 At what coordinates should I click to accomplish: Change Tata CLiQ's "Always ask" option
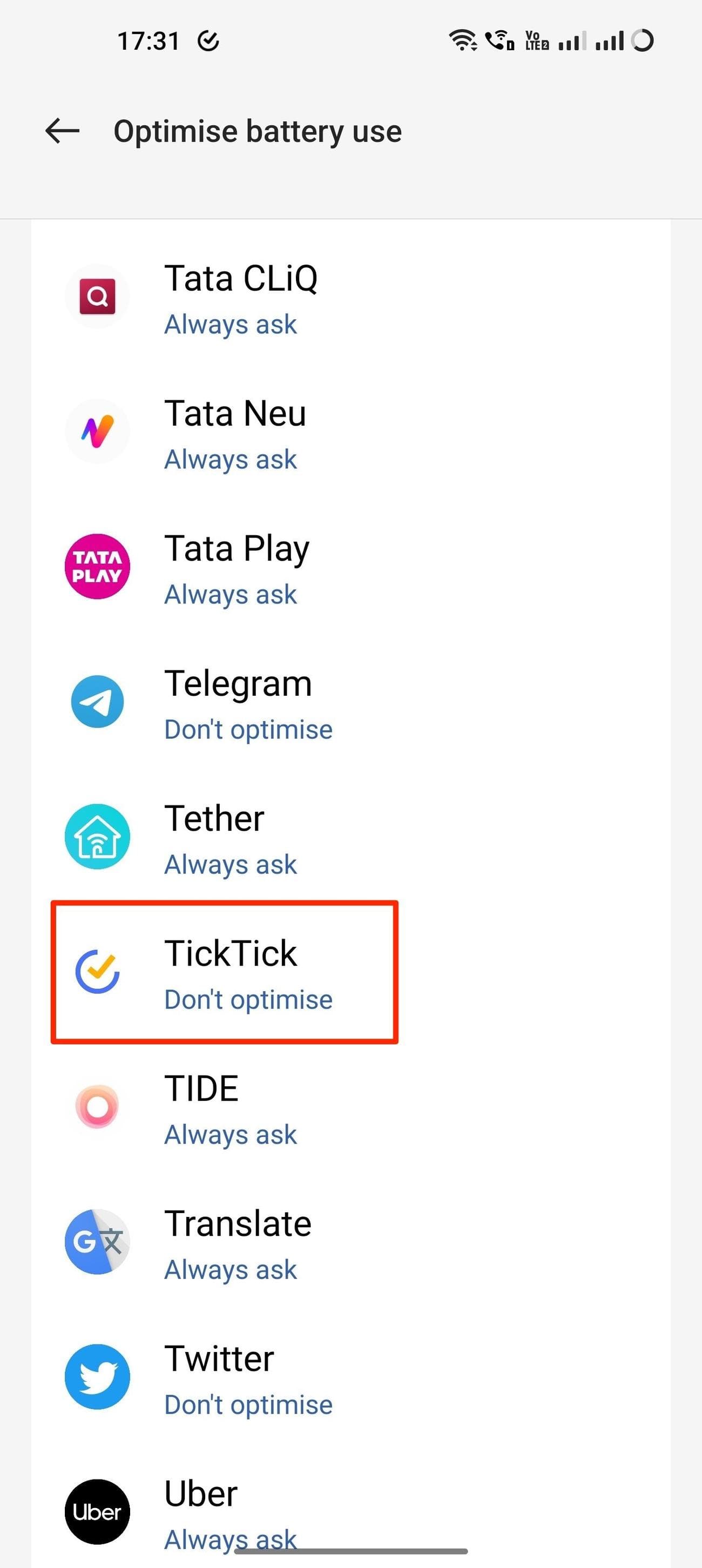(231, 325)
